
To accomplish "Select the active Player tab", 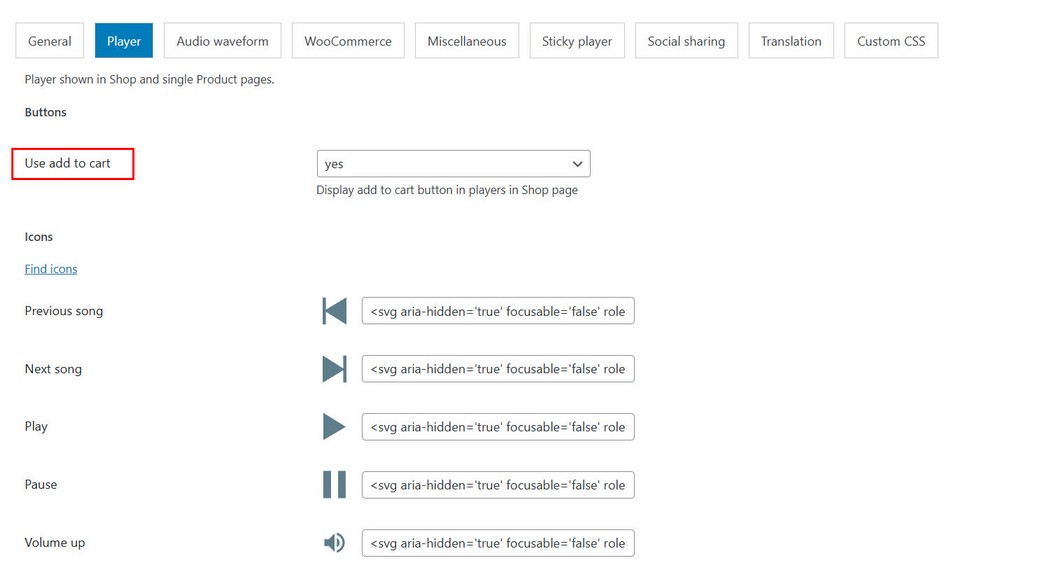I will (x=124, y=41).
